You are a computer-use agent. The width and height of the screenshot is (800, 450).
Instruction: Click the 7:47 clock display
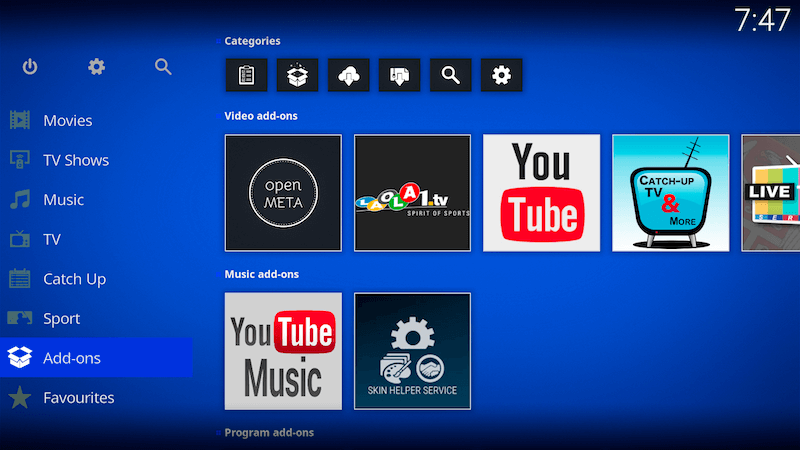(762, 21)
